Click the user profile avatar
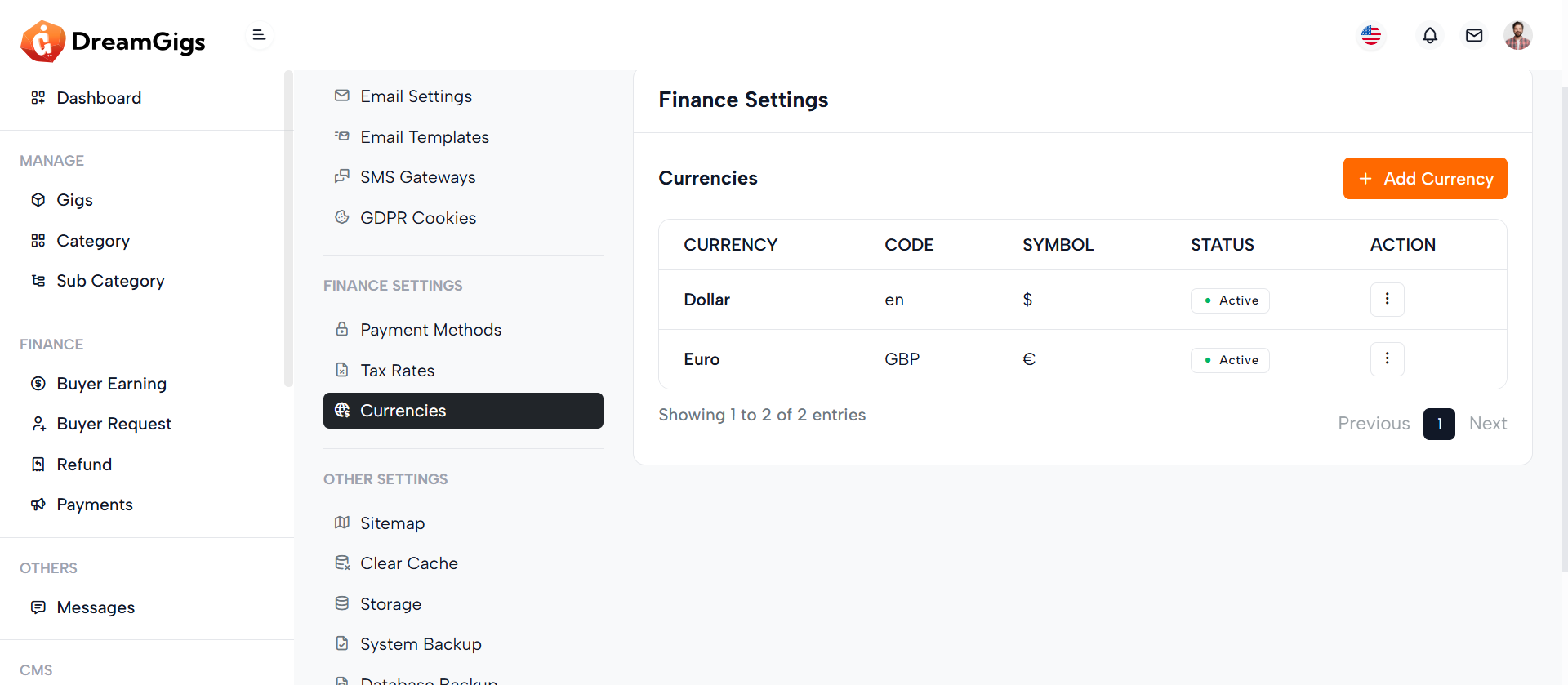This screenshot has width=1568, height=685. [1518, 35]
